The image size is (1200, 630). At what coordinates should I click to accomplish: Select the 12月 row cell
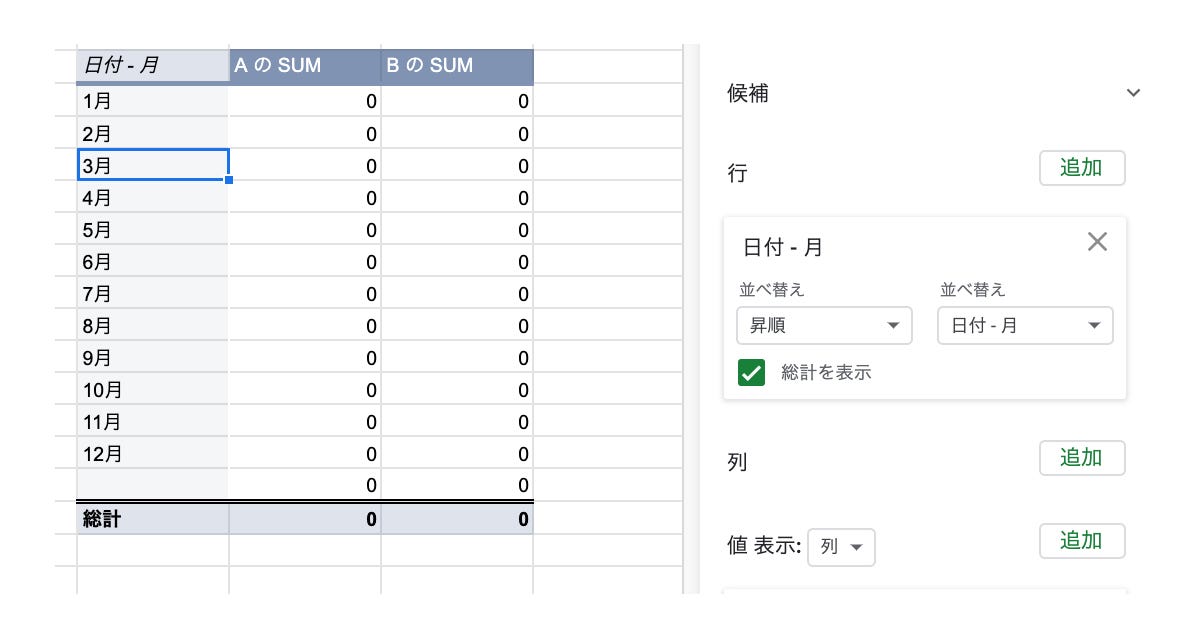coord(152,454)
